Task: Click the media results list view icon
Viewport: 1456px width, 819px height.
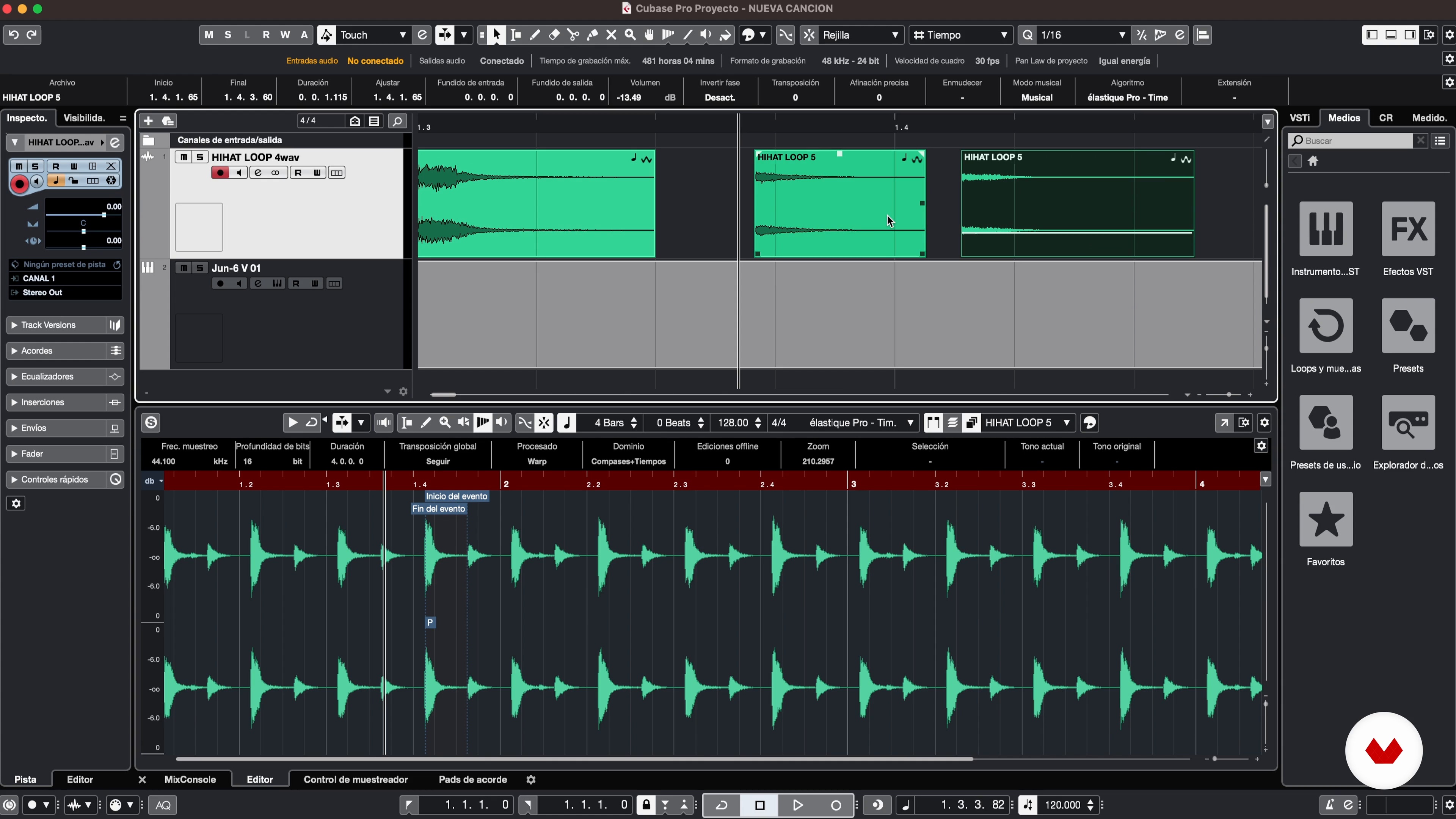Action: [1441, 141]
